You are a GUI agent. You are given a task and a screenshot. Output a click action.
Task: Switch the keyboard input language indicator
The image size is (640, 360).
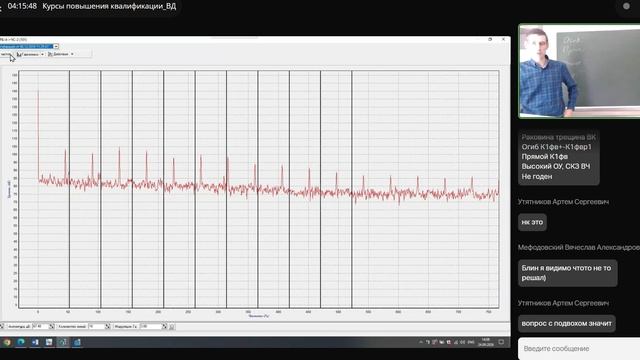(471, 342)
